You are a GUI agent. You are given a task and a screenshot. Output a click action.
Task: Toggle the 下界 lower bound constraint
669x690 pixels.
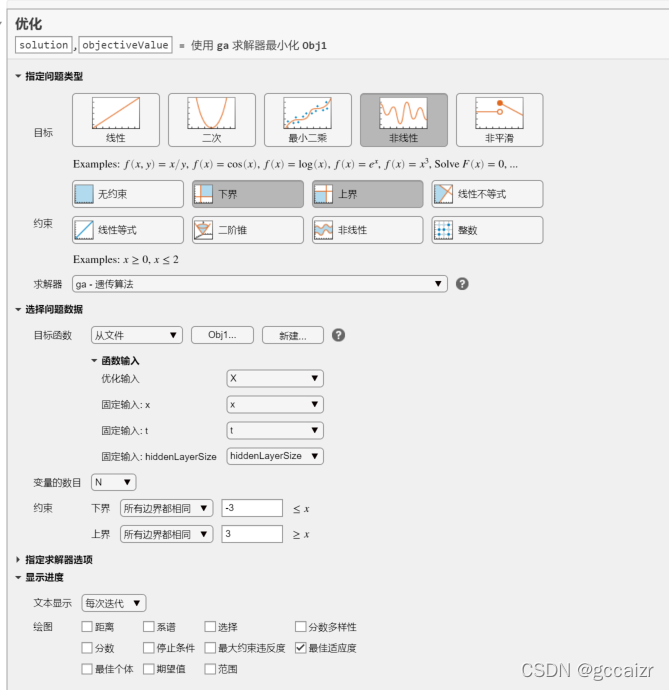[248, 194]
